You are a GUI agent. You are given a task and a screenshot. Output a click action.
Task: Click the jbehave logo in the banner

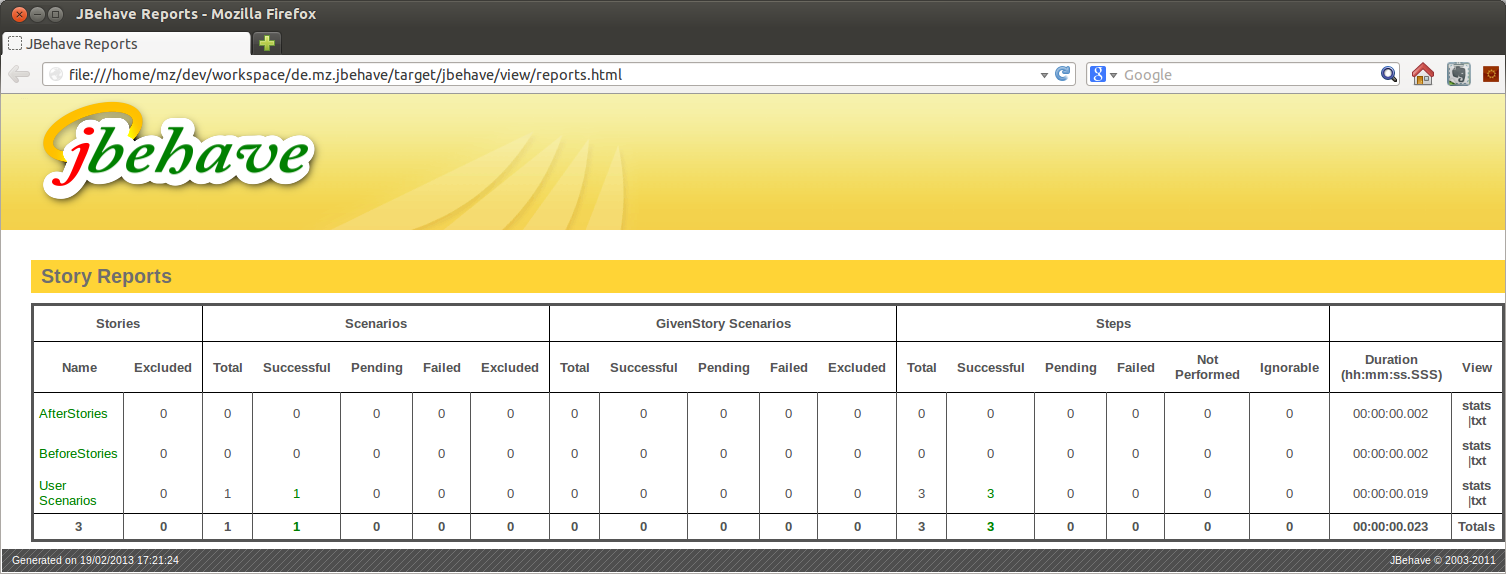(177, 150)
